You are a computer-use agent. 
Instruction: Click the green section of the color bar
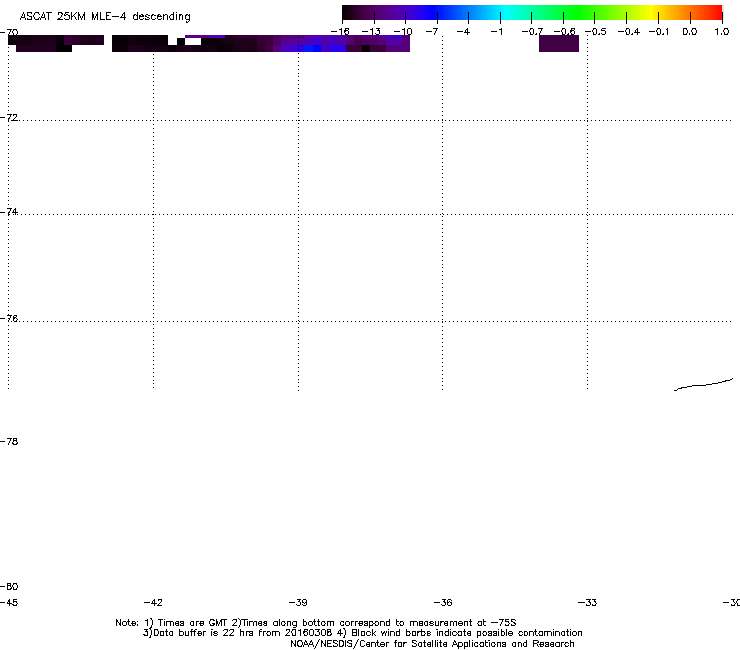click(580, 12)
